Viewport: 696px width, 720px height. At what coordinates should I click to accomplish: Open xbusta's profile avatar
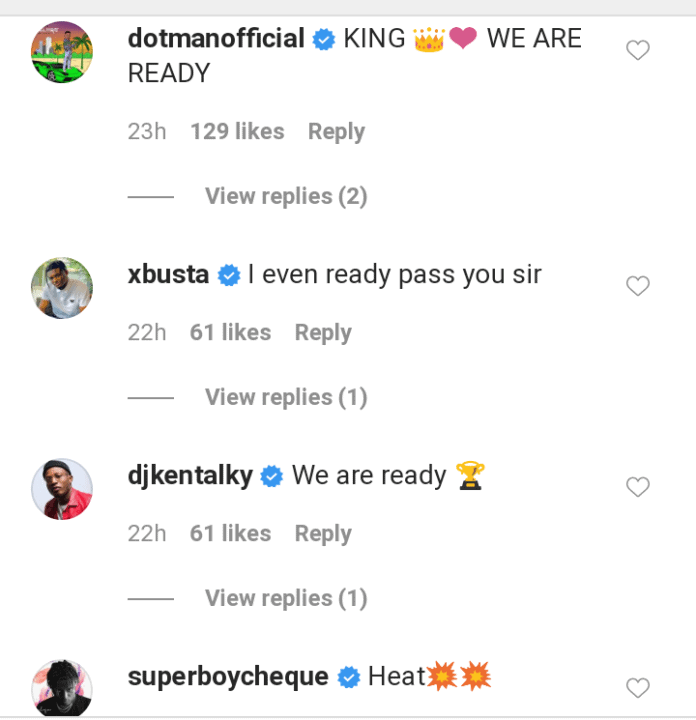coord(62,288)
